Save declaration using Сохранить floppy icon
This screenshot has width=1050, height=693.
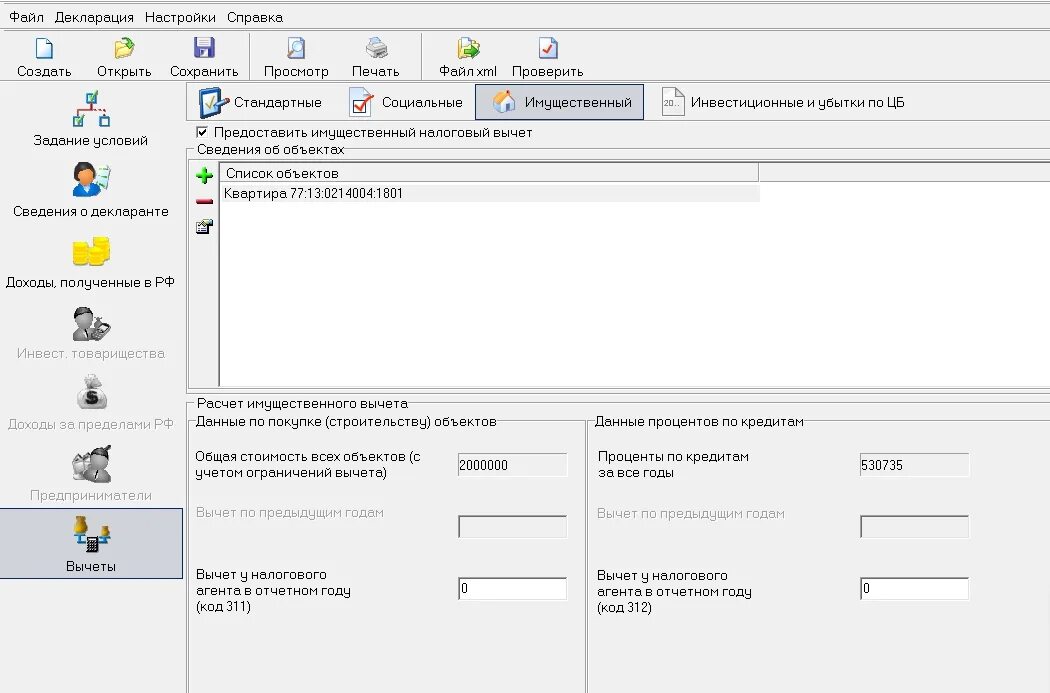coord(204,48)
